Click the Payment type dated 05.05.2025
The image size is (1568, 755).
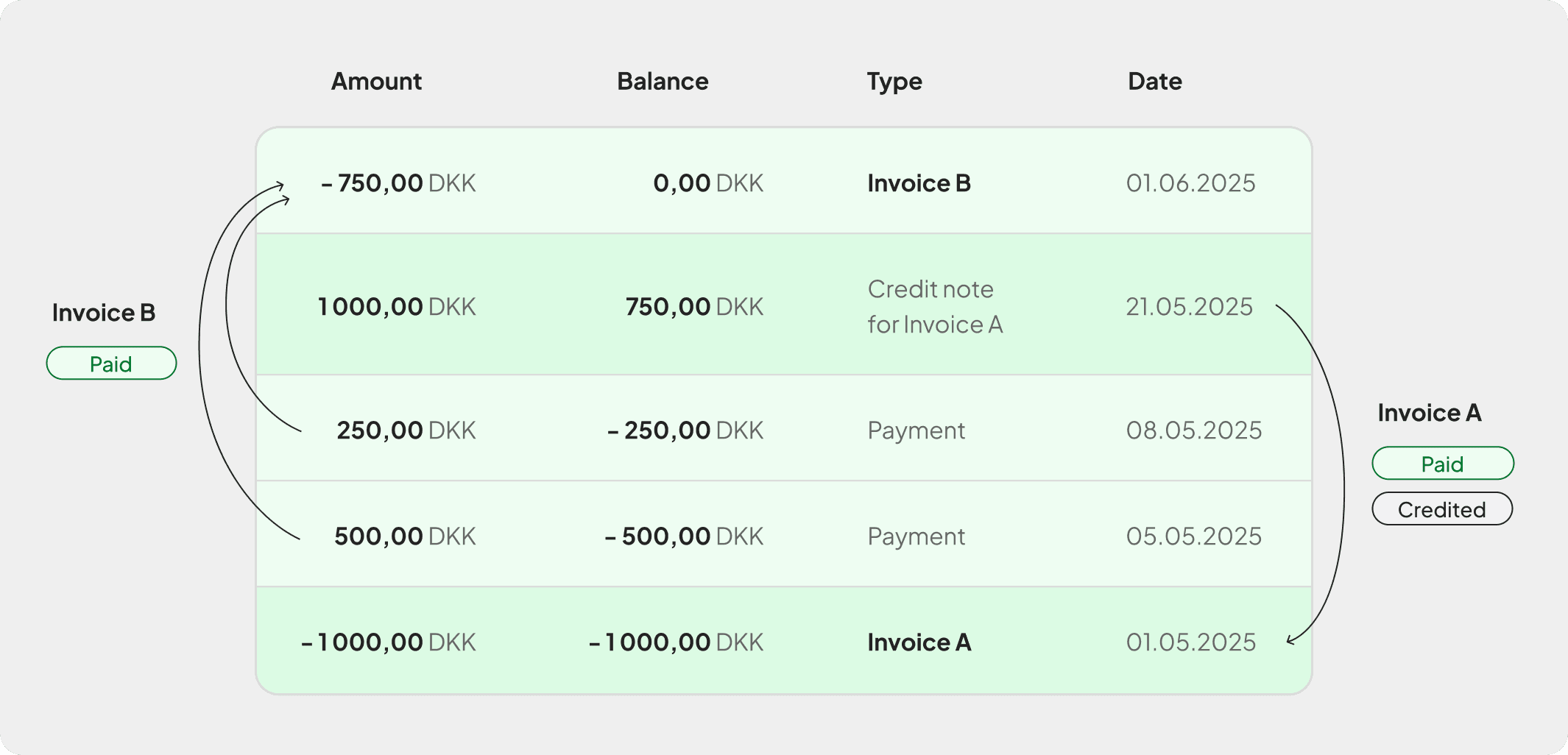coord(916,536)
